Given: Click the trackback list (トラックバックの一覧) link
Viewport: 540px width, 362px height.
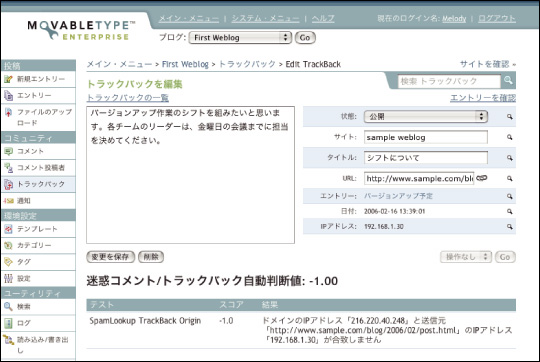Looking at the screenshot, I should click(x=128, y=98).
